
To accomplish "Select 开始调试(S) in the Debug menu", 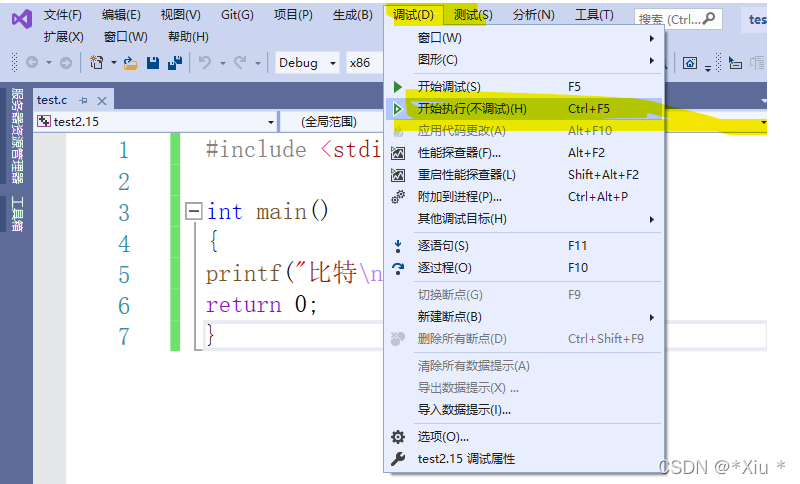I will tap(524, 87).
